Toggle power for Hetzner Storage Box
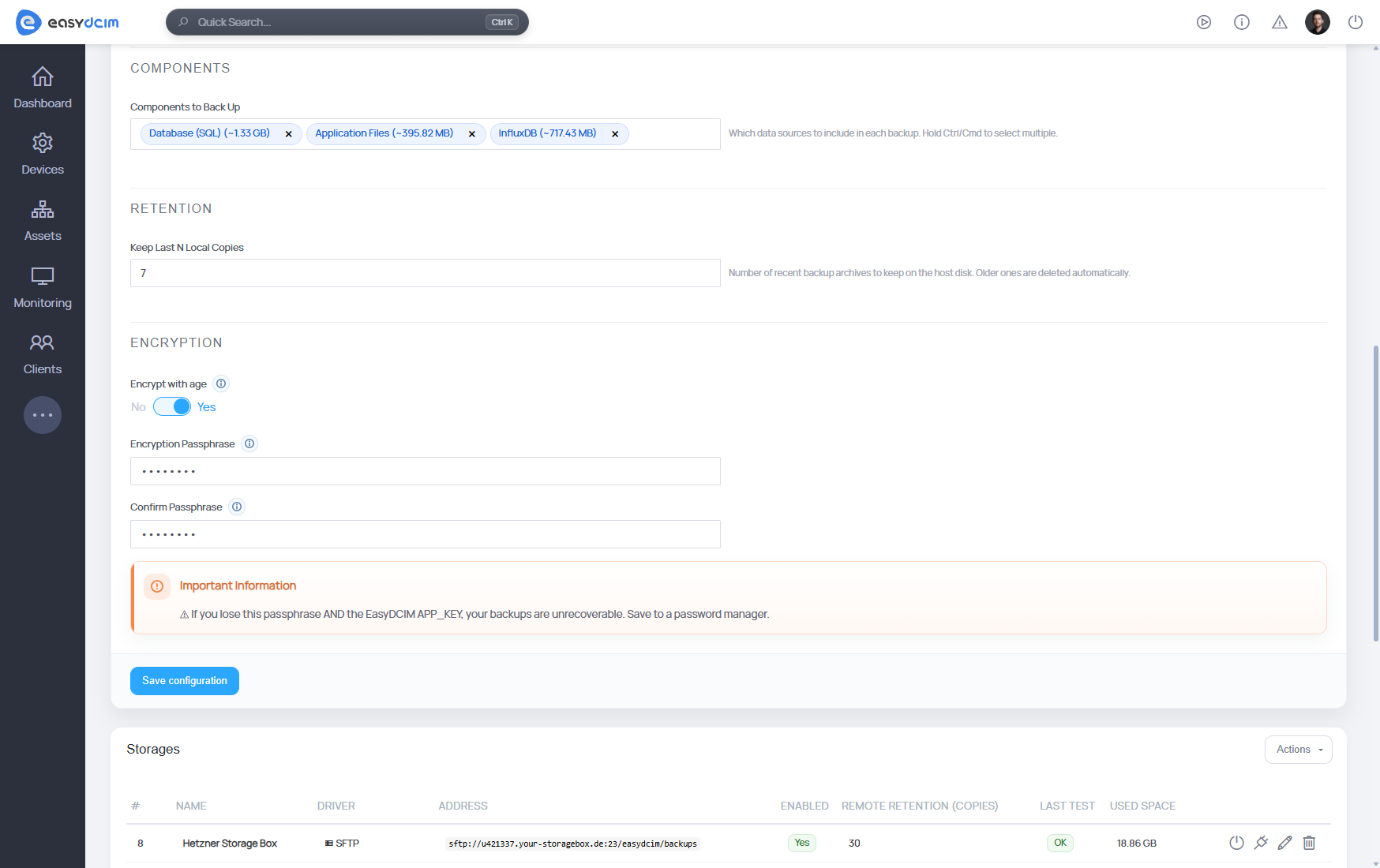The image size is (1380, 868). point(1237,843)
